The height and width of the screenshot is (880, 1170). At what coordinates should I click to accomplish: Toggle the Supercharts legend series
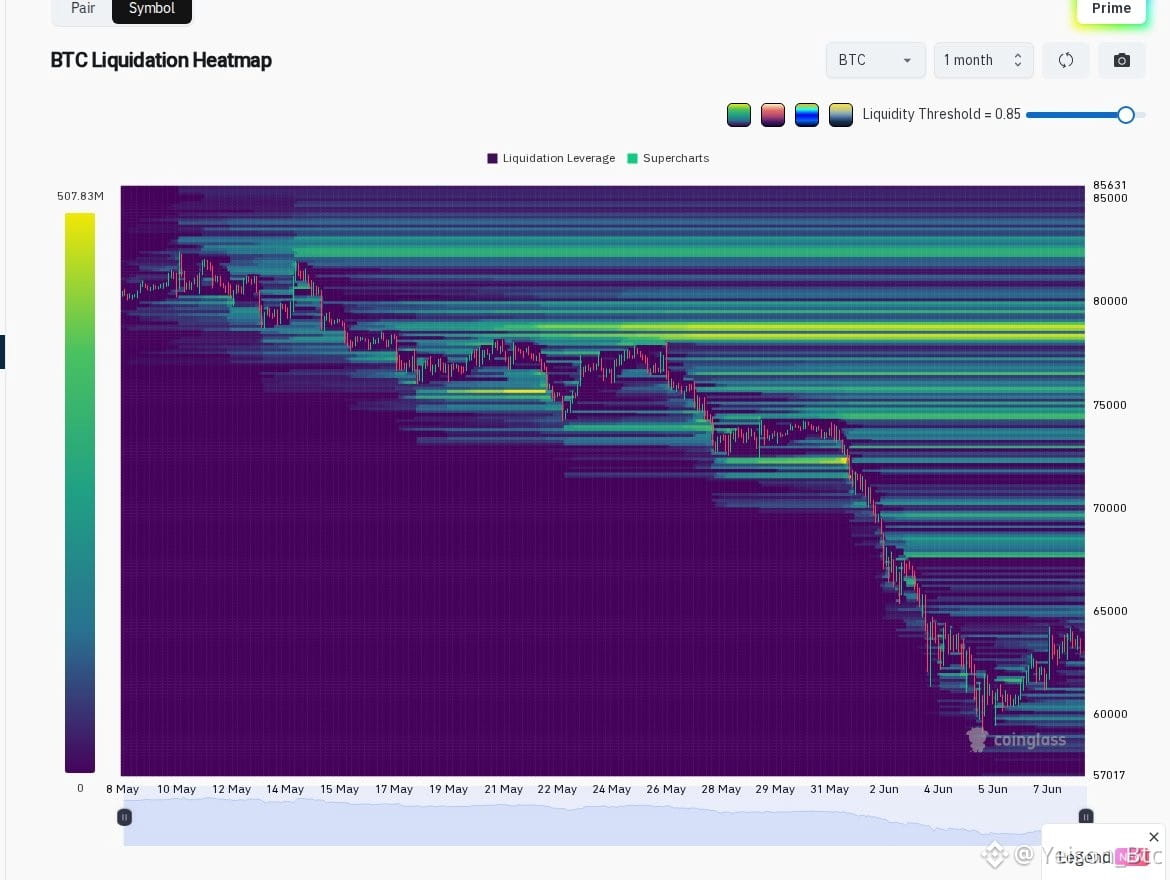pos(668,158)
